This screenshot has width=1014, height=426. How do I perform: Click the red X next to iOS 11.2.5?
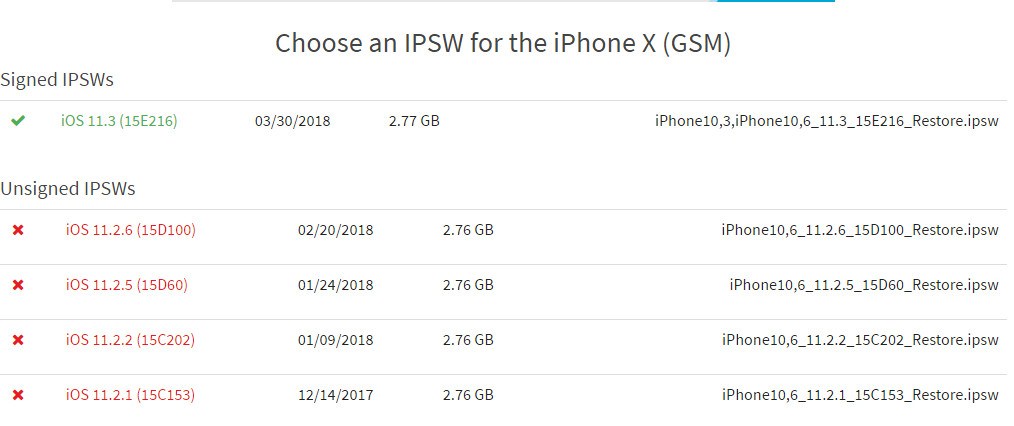point(18,285)
